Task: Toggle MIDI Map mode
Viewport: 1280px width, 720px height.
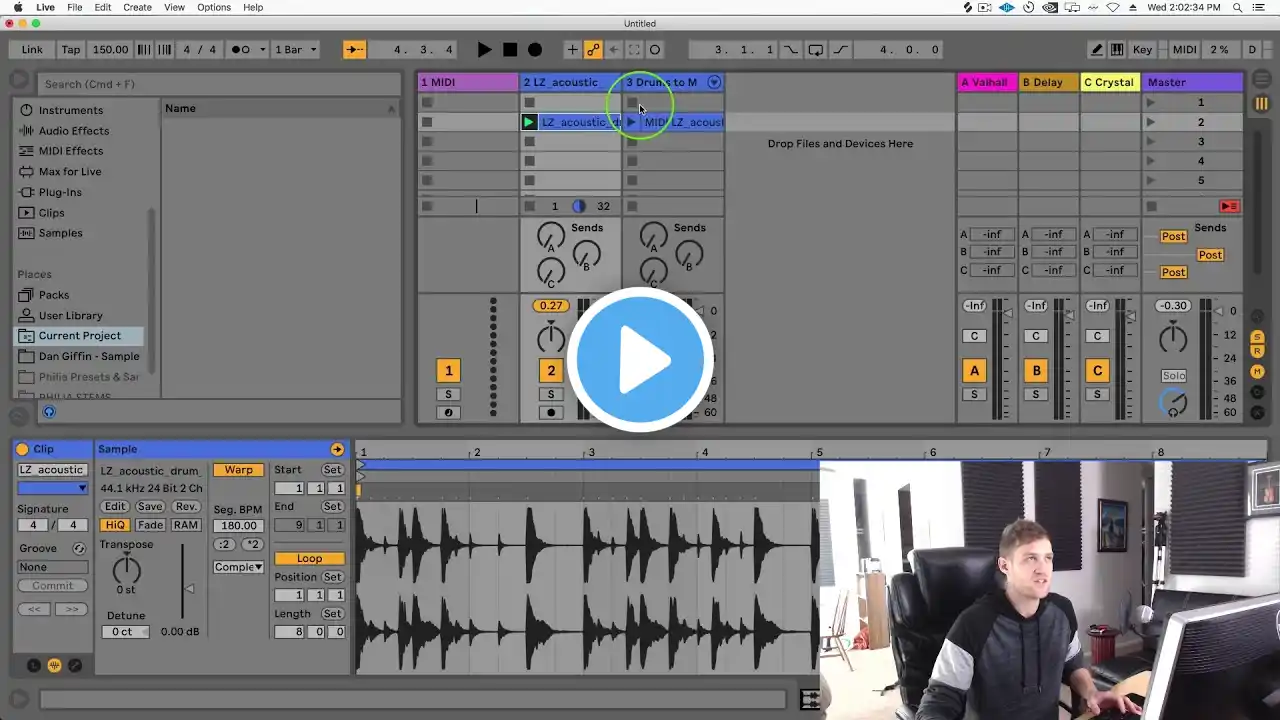Action: [1184, 50]
